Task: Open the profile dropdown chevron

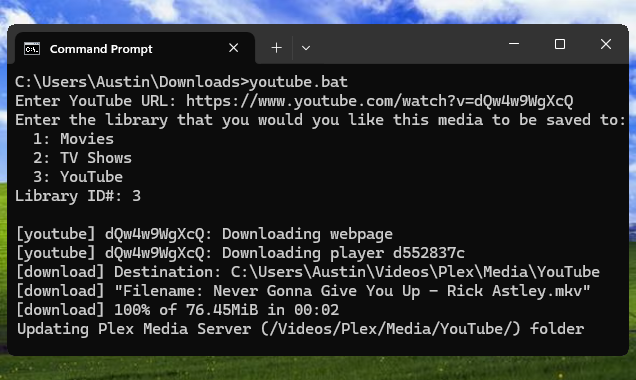Action: click(306, 48)
